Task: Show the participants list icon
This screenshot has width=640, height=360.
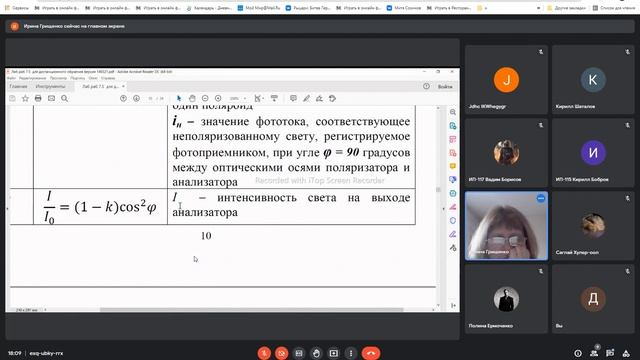Action: point(594,353)
